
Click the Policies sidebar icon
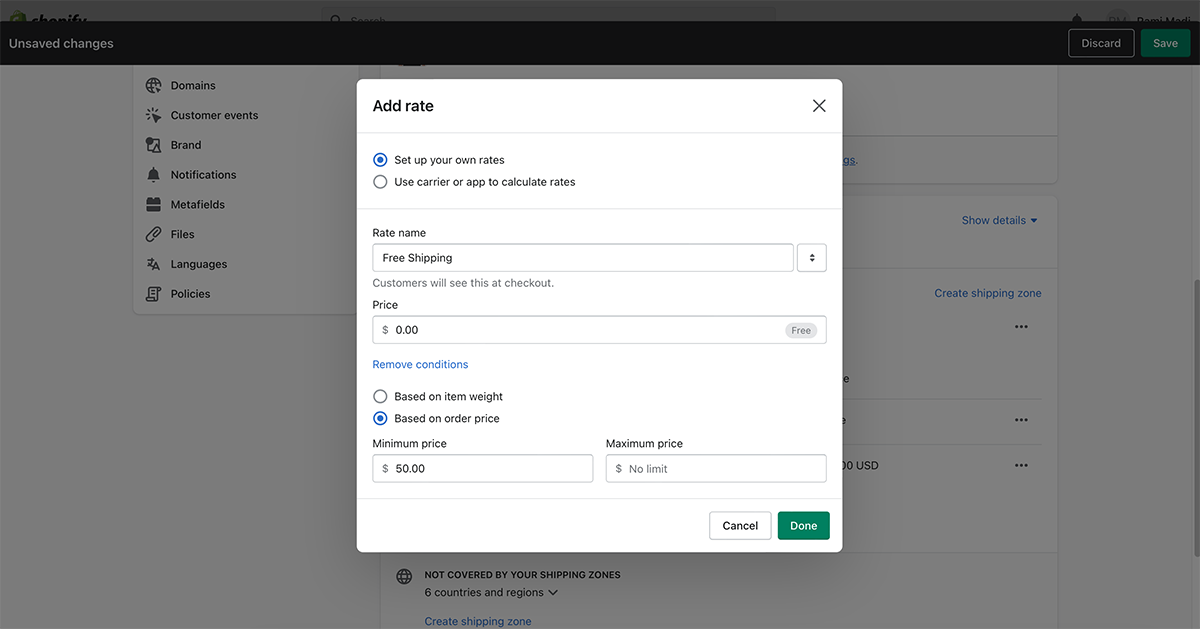click(x=154, y=293)
